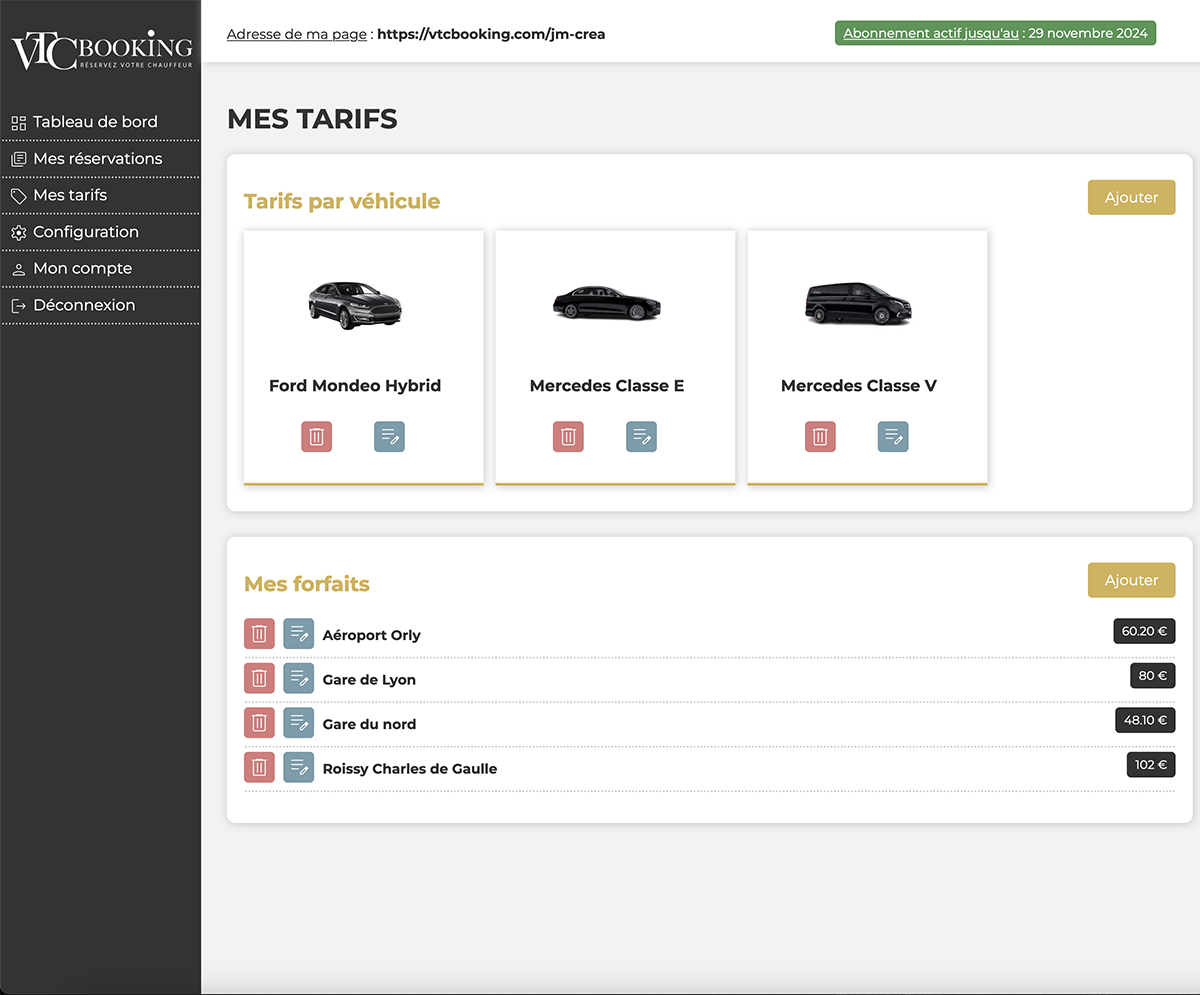1200x995 pixels.
Task: Delete the Aéroport Orly forfait
Action: [259, 634]
